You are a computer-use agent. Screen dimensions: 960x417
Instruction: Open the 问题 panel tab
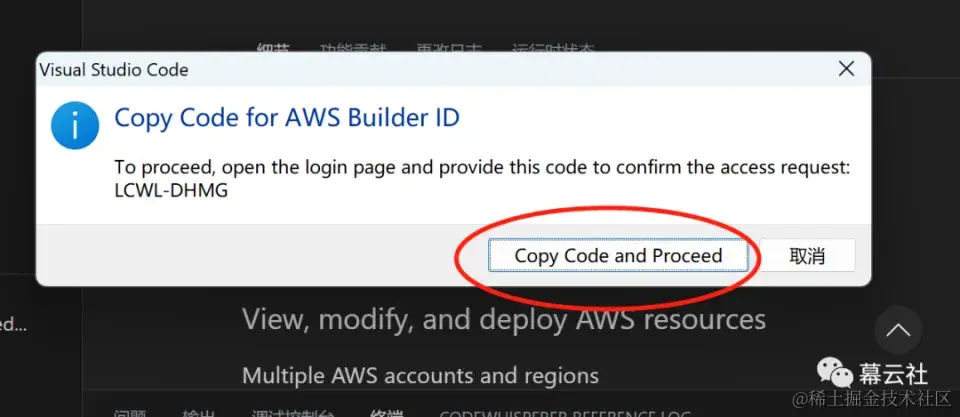point(129,413)
